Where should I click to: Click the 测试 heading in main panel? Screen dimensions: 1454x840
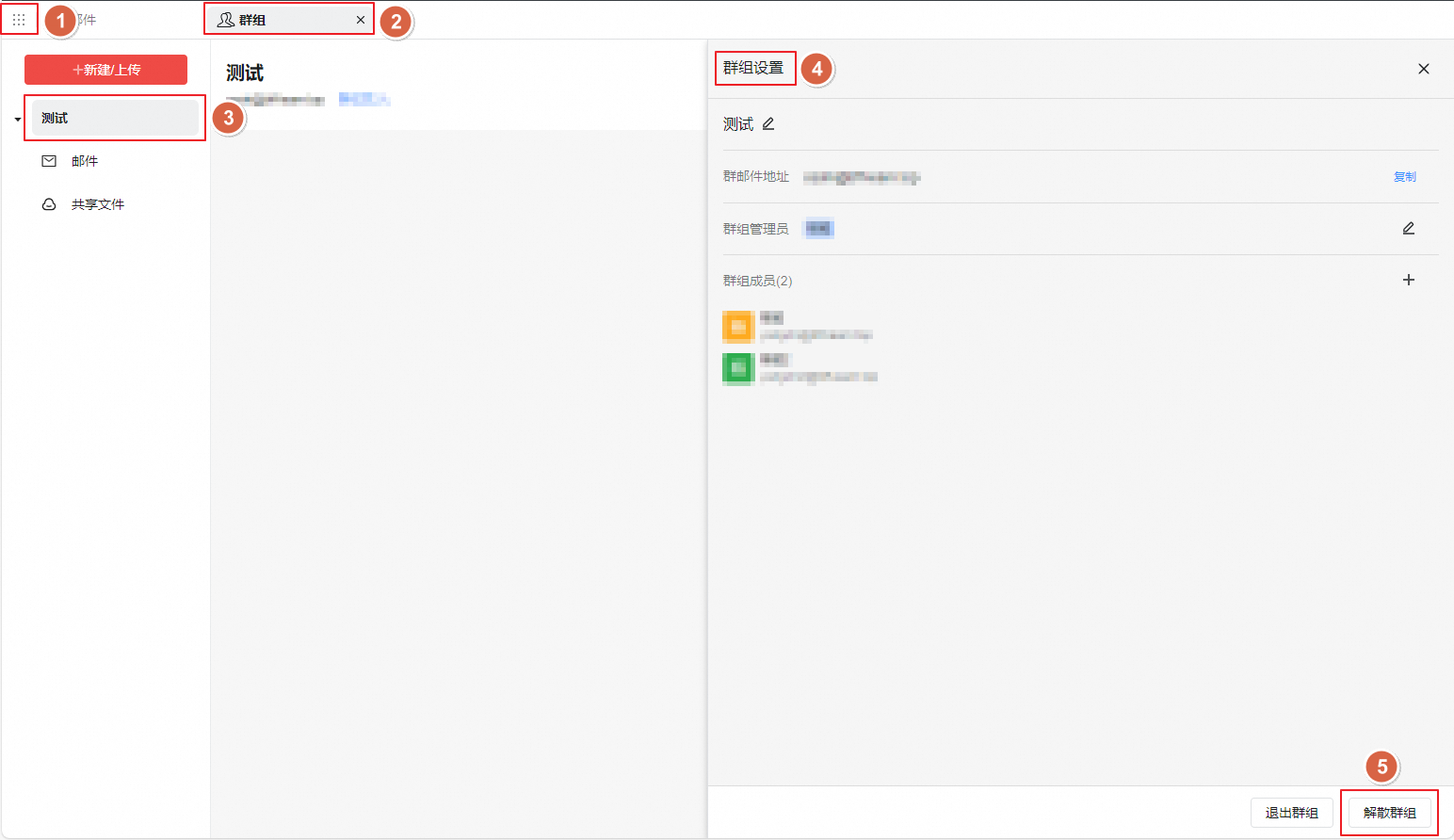(x=245, y=73)
